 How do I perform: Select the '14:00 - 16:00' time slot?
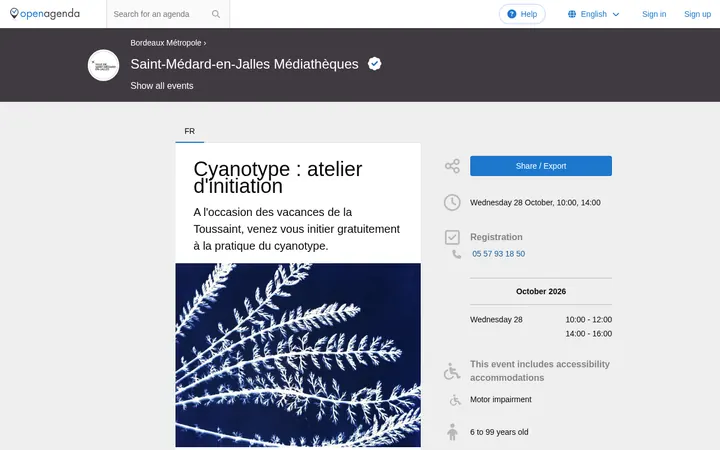coord(589,334)
